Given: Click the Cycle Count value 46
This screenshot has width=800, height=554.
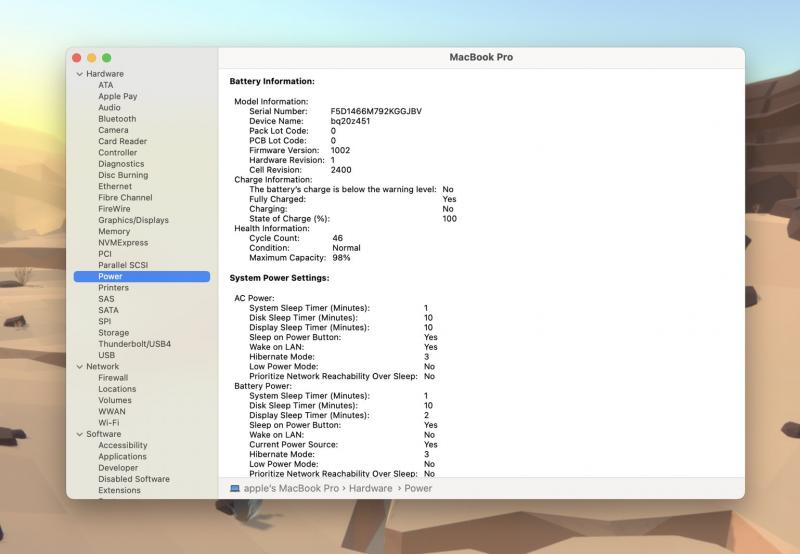Looking at the screenshot, I should pos(337,238).
